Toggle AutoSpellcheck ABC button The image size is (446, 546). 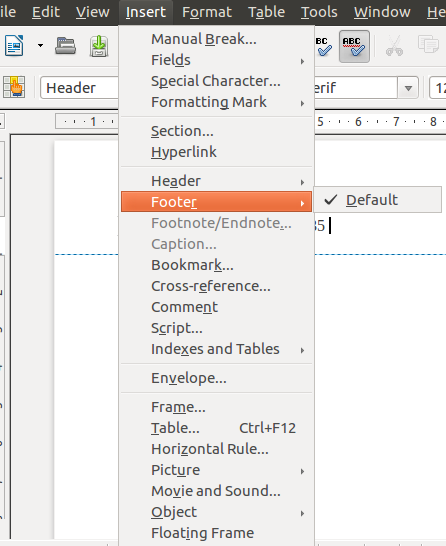354,46
